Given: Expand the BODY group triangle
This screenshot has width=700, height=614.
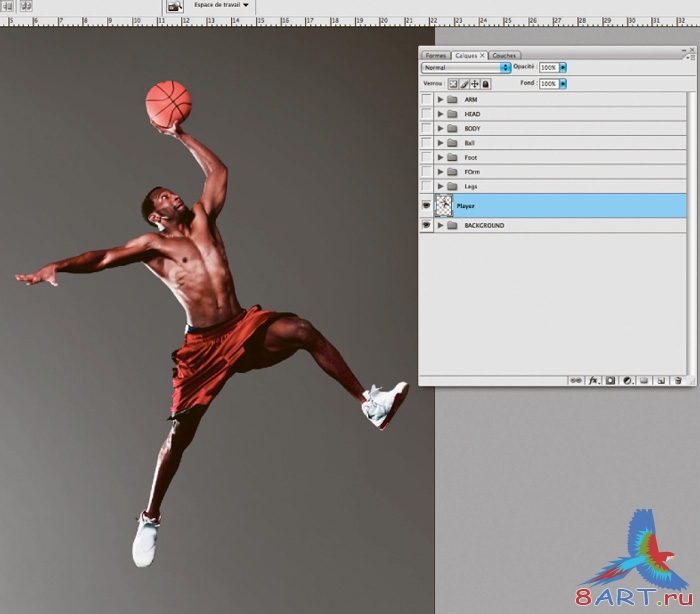Looking at the screenshot, I should coord(440,128).
